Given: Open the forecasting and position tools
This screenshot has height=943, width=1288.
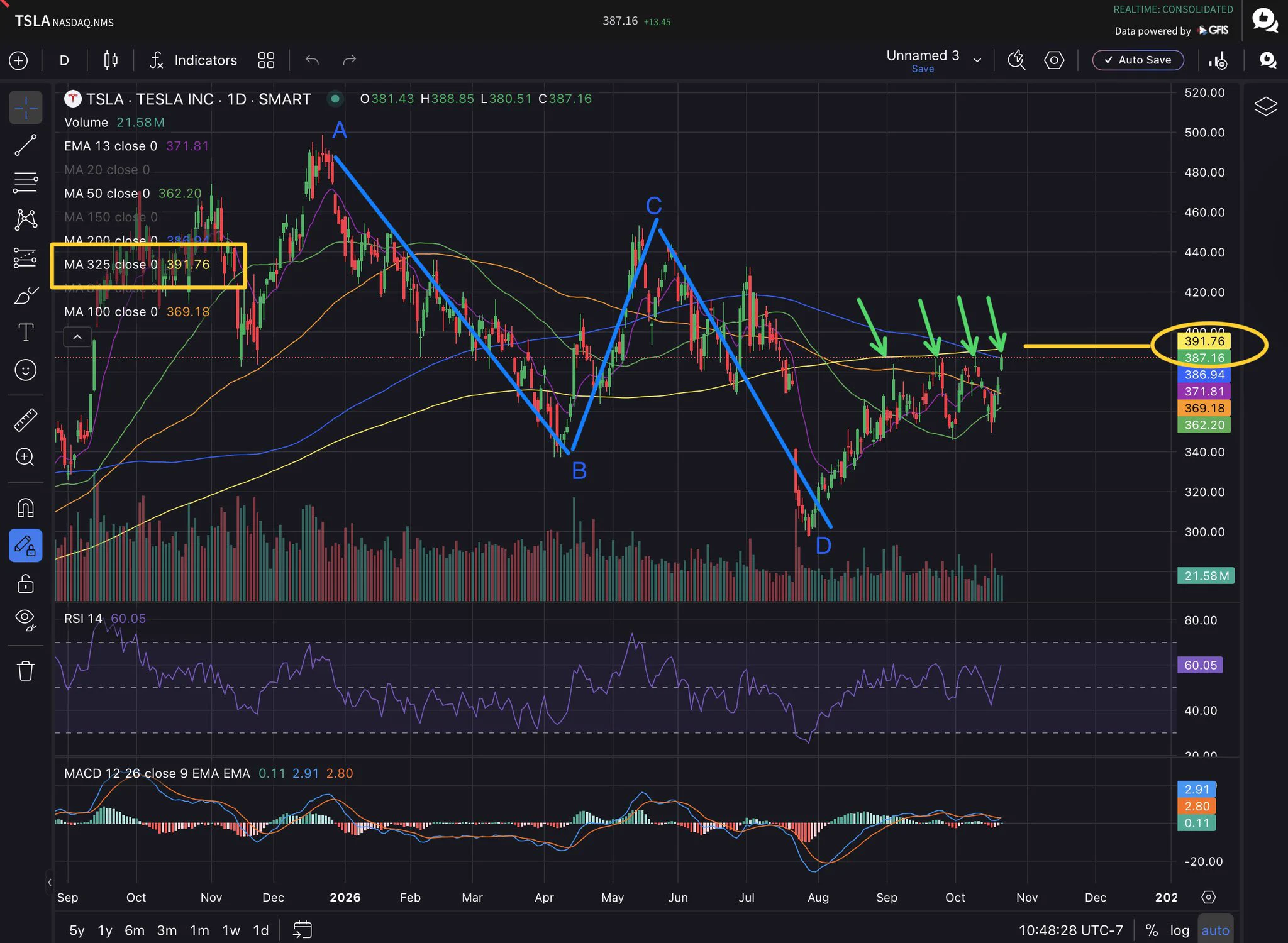Looking at the screenshot, I should 25,257.
